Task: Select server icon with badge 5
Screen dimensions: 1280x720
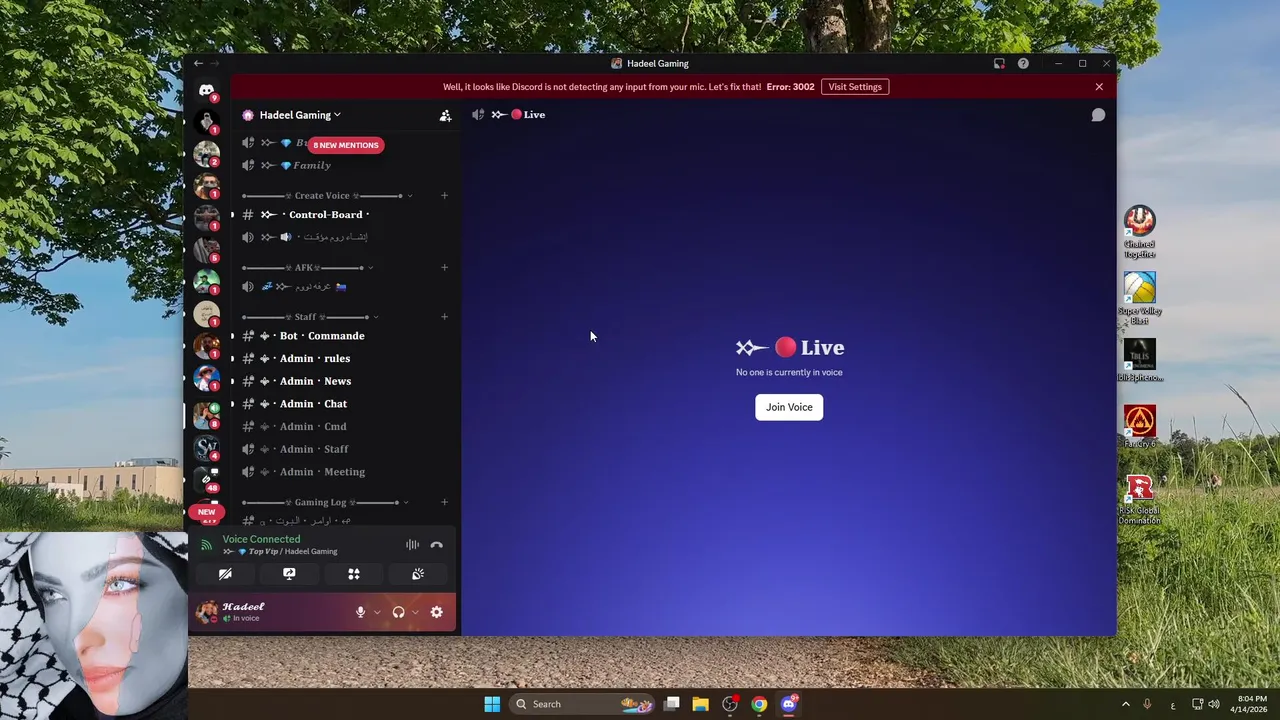Action: (x=207, y=250)
